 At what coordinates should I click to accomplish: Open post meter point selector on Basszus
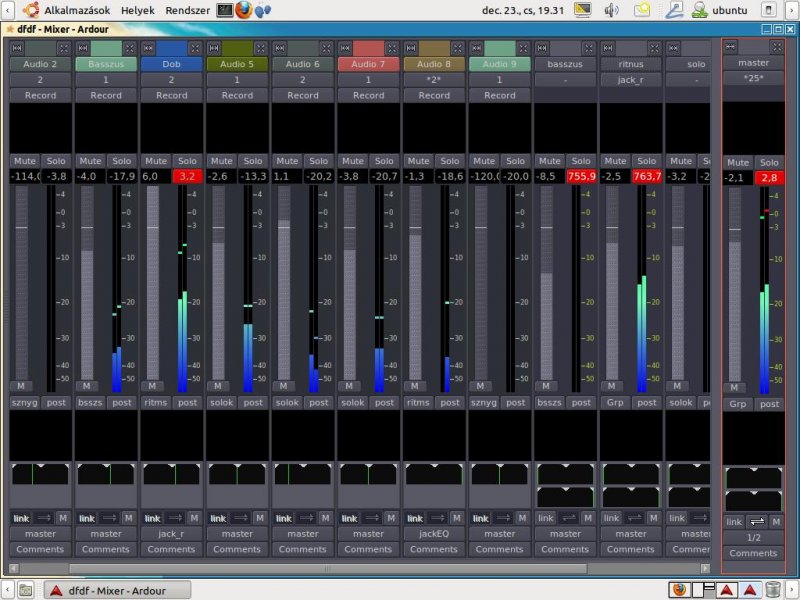tap(121, 402)
